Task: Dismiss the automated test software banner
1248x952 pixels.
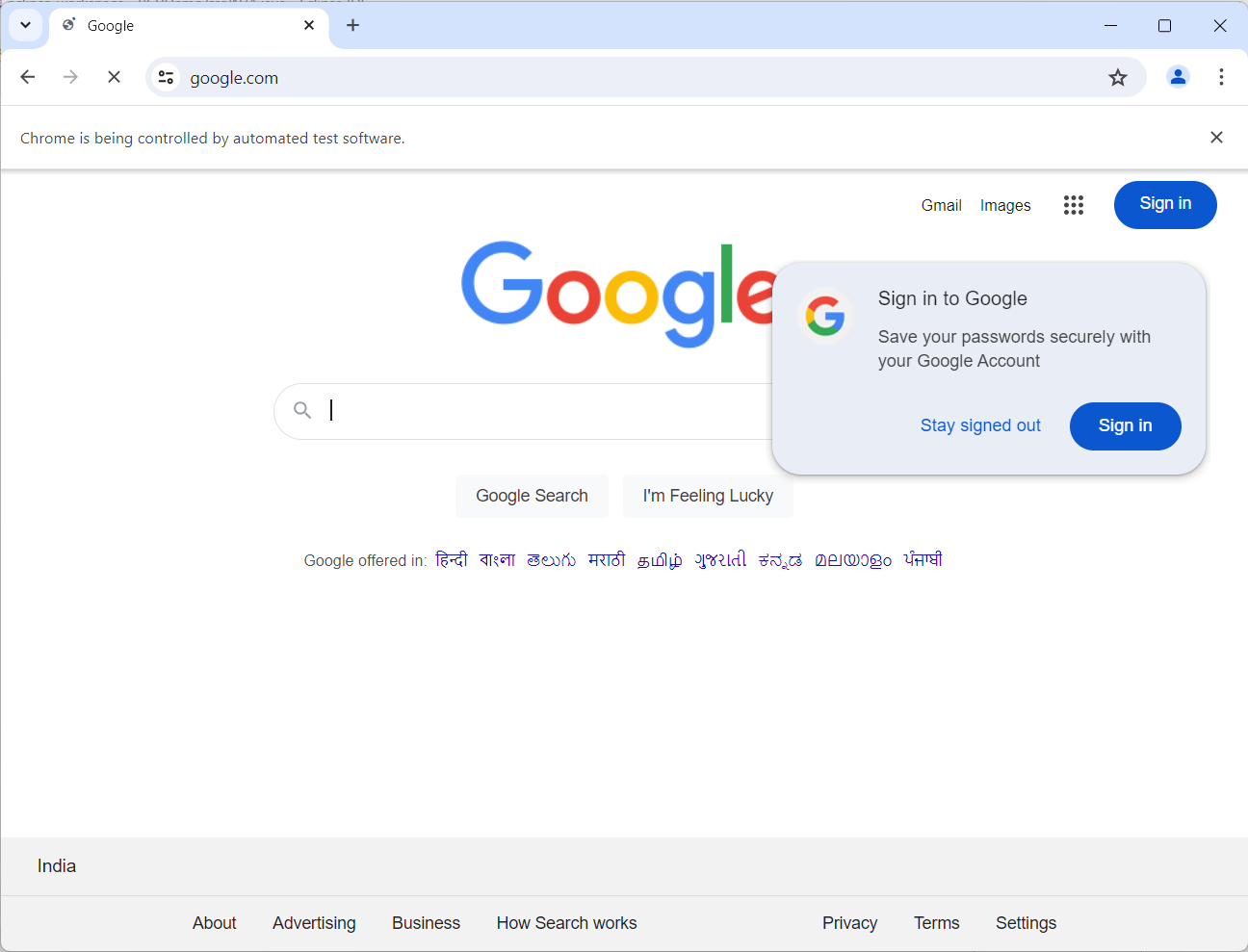Action: pos(1215,138)
